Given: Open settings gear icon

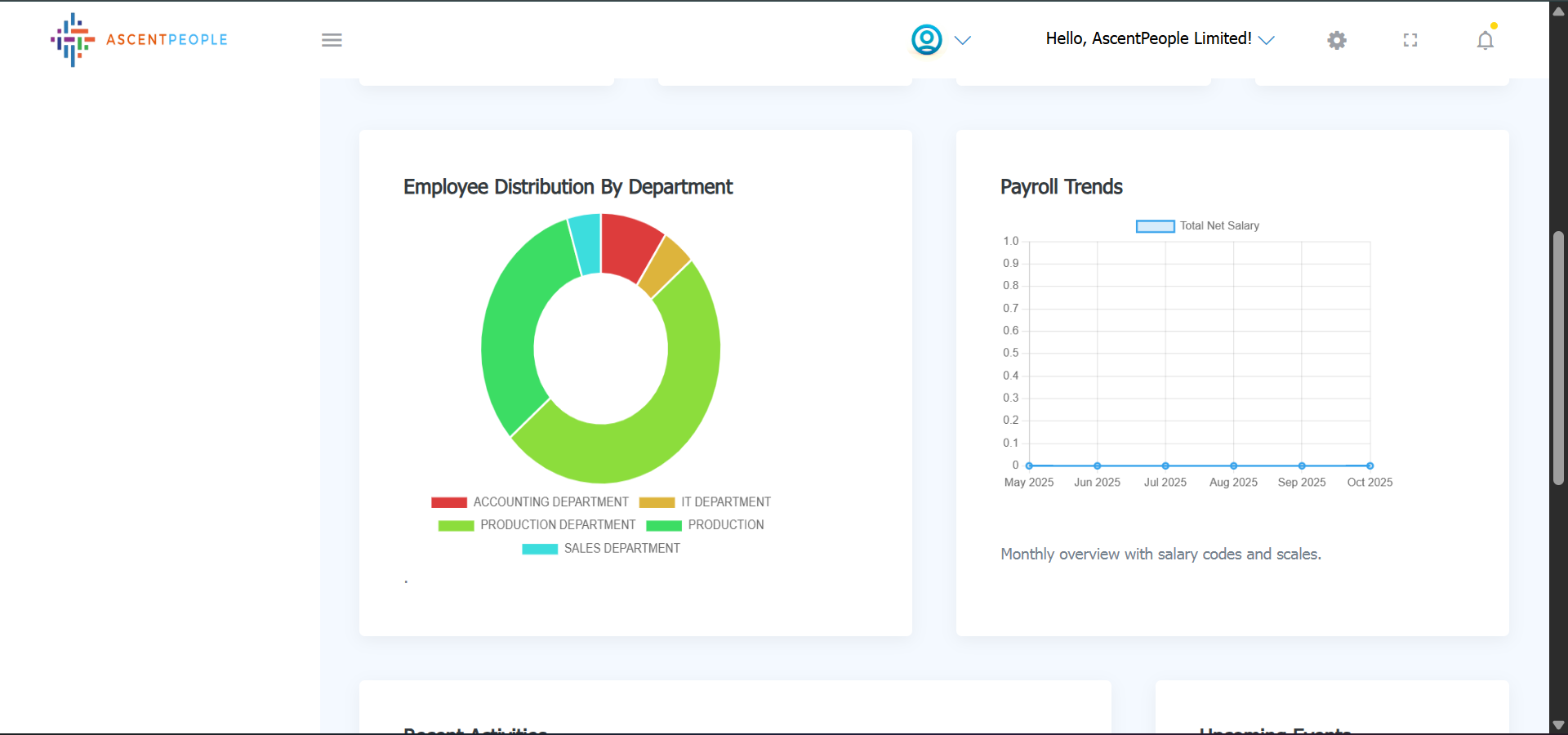Looking at the screenshot, I should [1336, 40].
